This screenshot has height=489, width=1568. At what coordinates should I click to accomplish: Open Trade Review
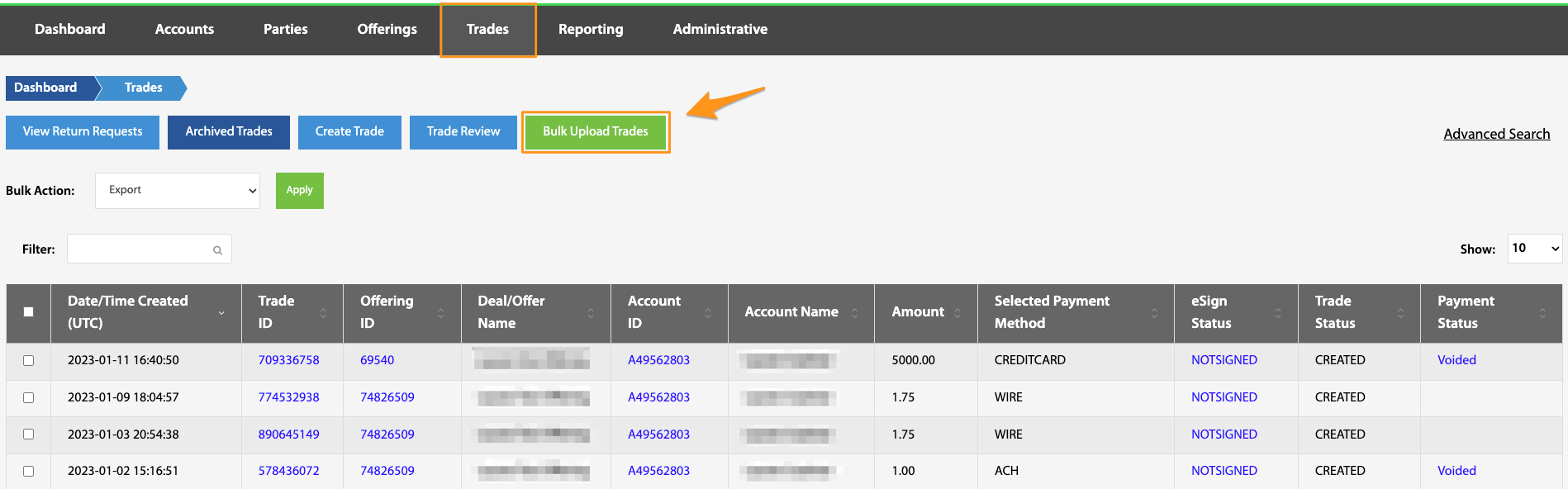463,132
